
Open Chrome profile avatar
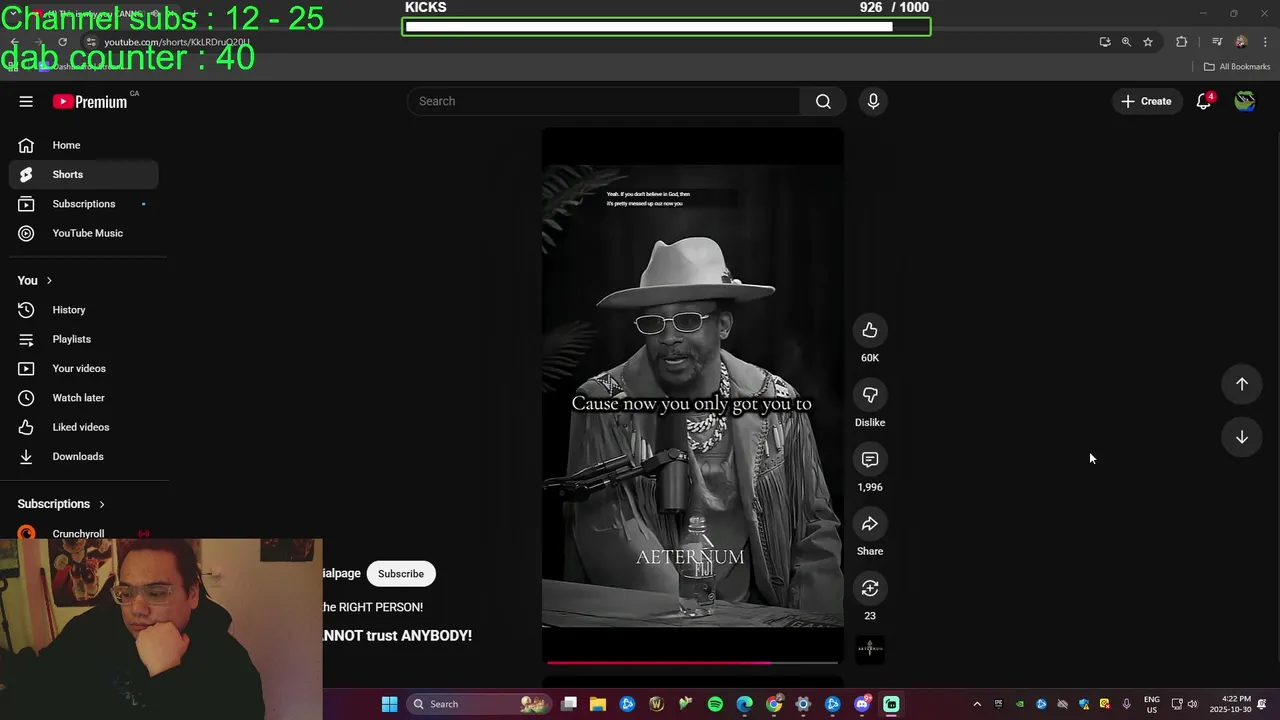(x=1241, y=42)
